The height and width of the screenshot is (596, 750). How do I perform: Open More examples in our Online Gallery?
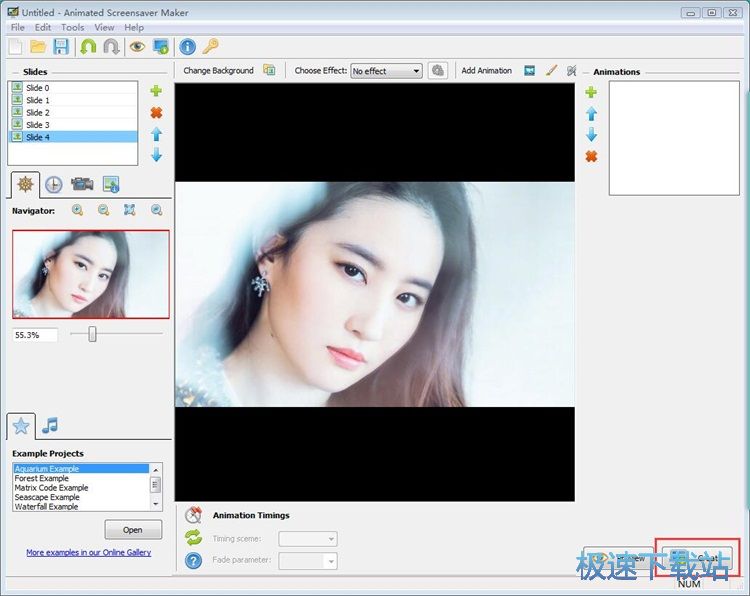pyautogui.click(x=88, y=552)
